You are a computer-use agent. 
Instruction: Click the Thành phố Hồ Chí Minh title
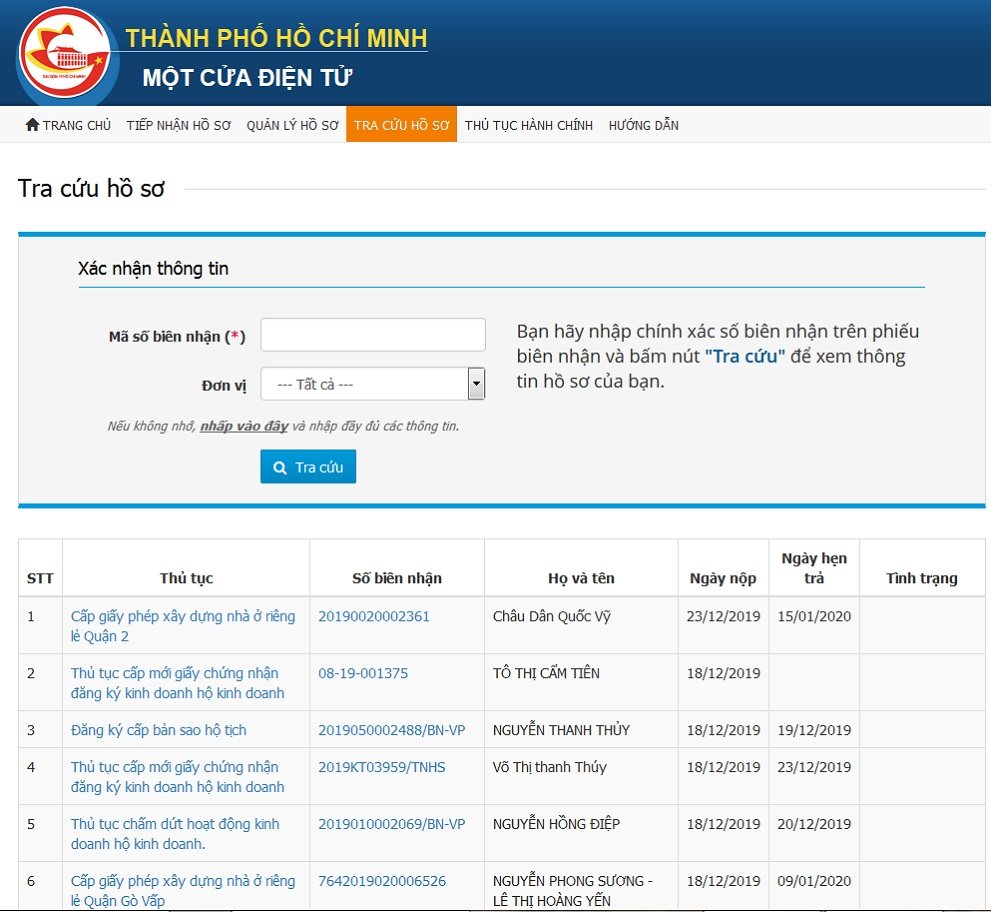[276, 39]
